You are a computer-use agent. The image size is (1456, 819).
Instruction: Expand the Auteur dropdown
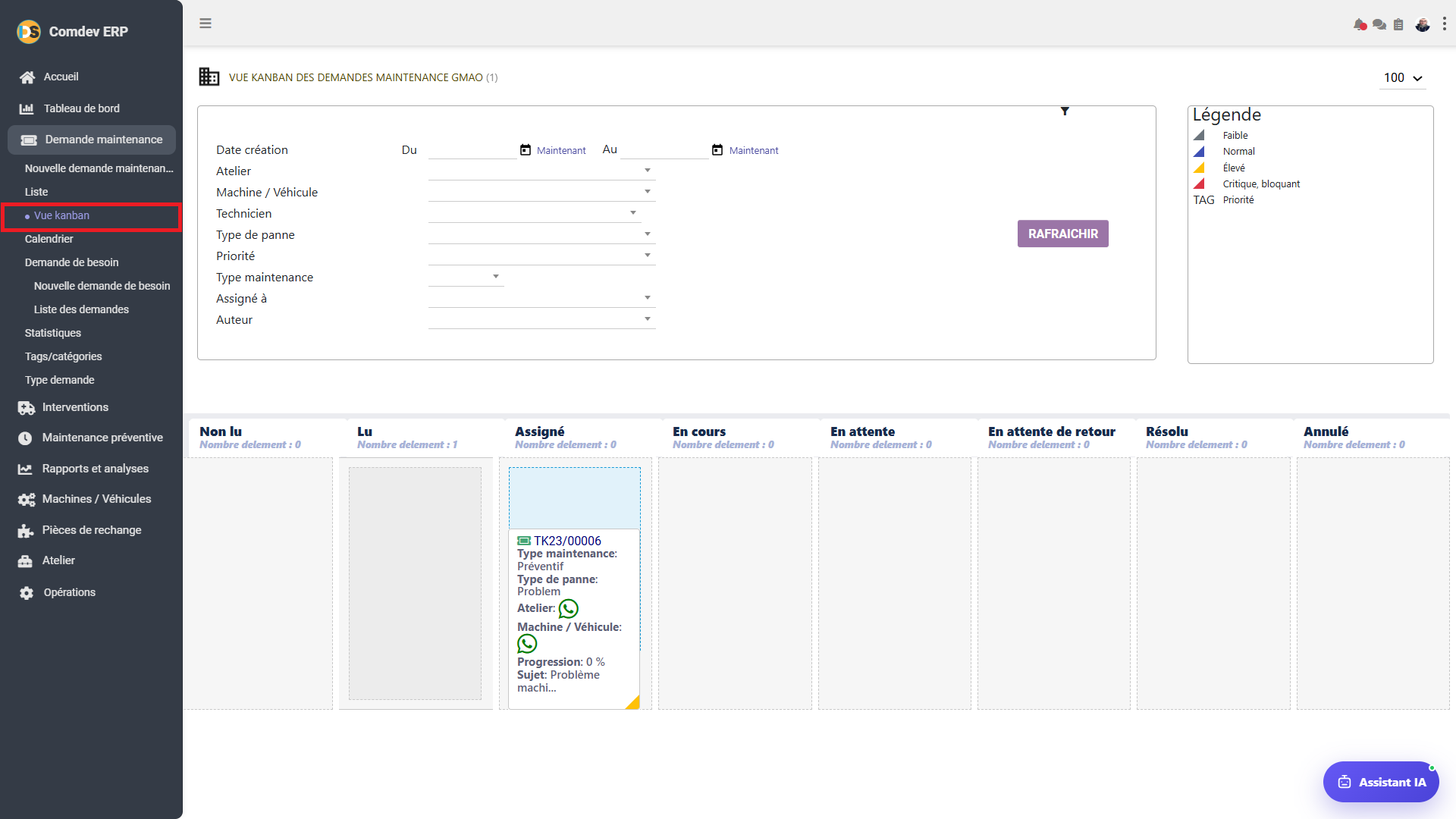click(648, 319)
